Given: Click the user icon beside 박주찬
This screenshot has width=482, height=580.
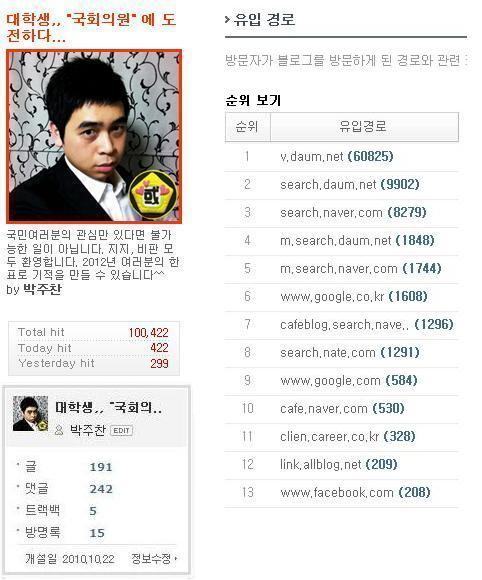Looking at the screenshot, I should click(58, 430).
